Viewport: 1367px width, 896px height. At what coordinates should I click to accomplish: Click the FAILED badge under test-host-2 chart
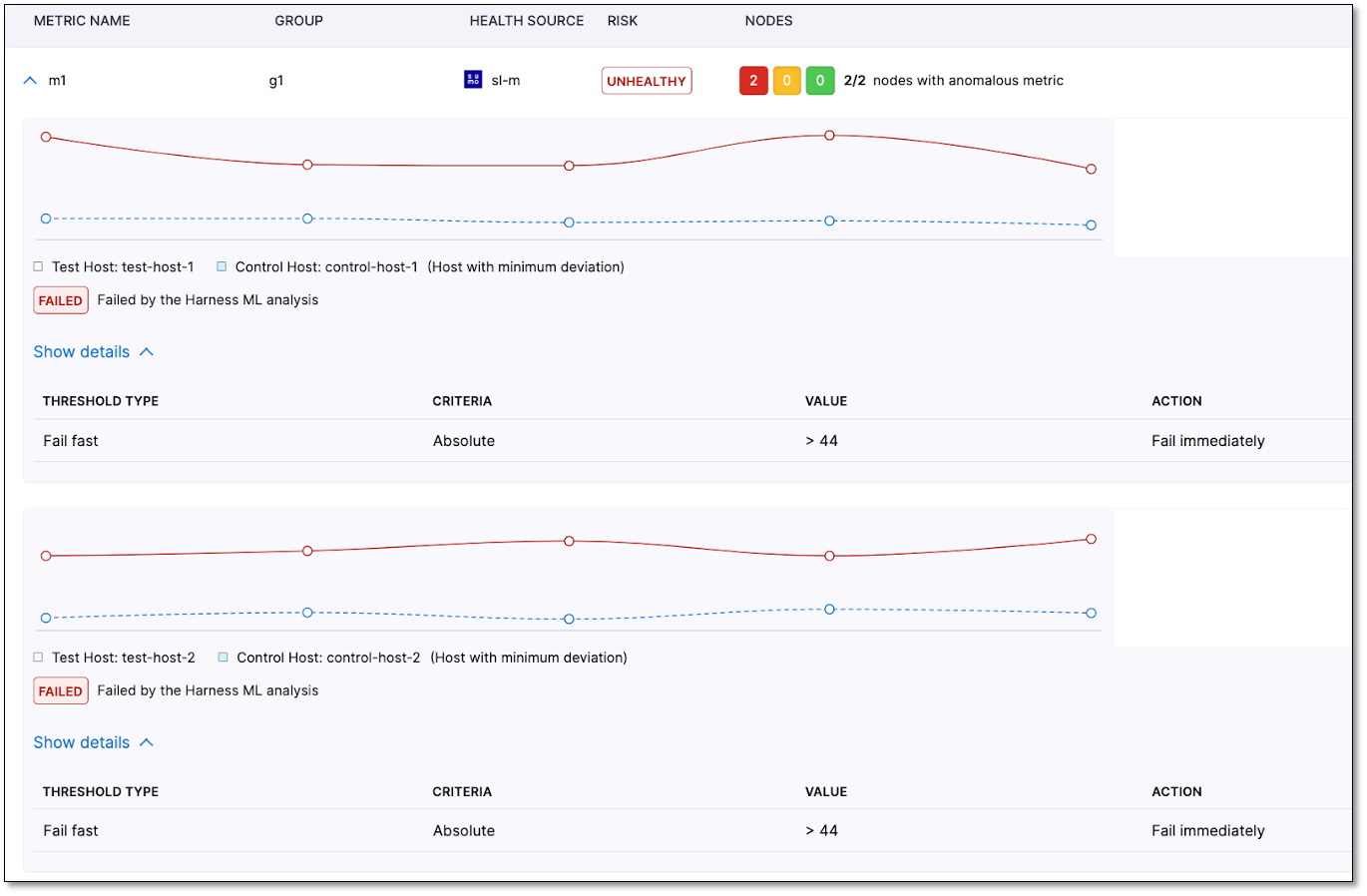tap(61, 690)
